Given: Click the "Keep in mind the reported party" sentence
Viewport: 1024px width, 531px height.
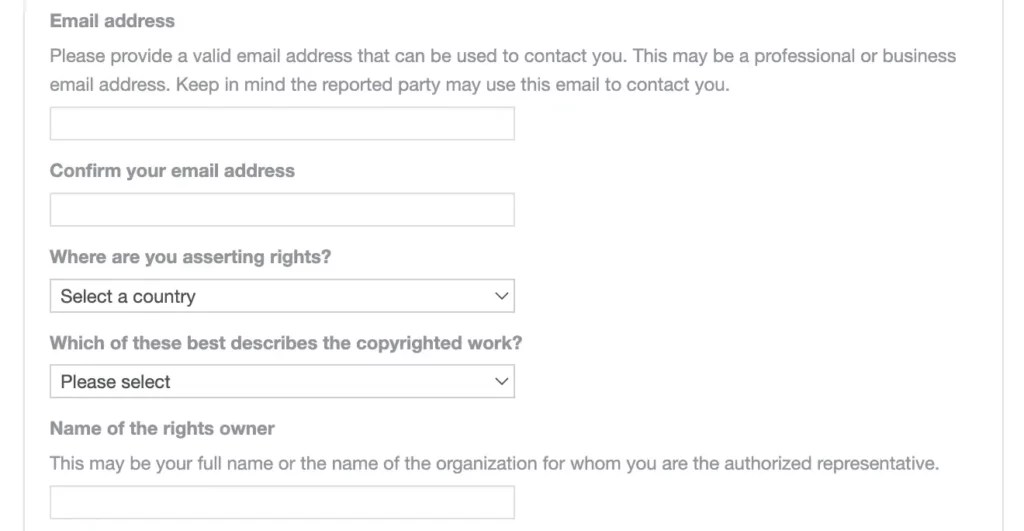Looking at the screenshot, I should [452, 85].
